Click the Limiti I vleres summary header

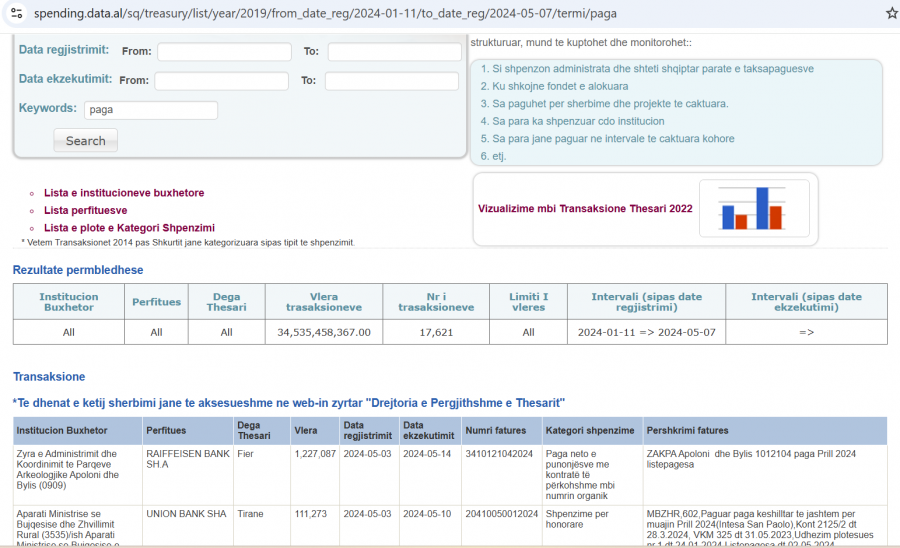coord(529,302)
